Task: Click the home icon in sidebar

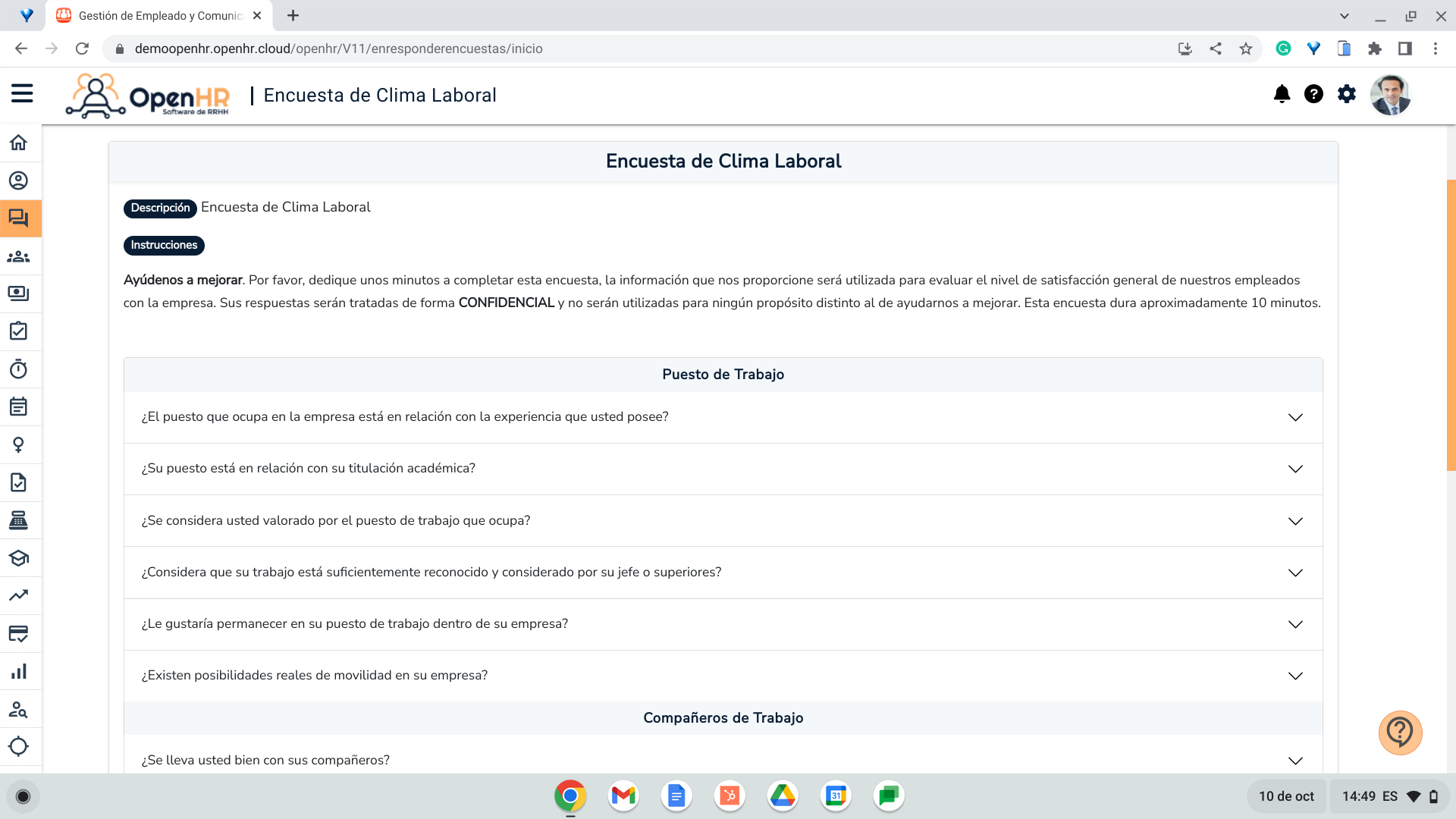Action: tap(19, 143)
